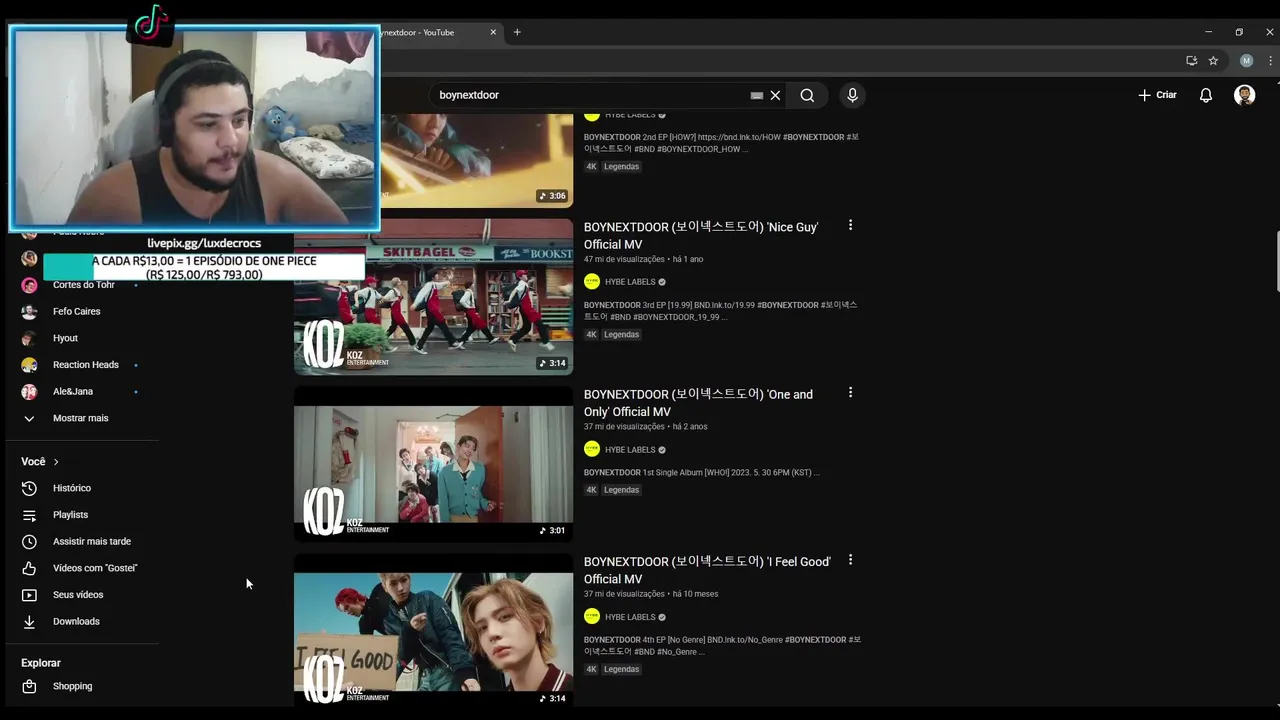
Task: Open the notifications bell
Action: (x=1206, y=95)
